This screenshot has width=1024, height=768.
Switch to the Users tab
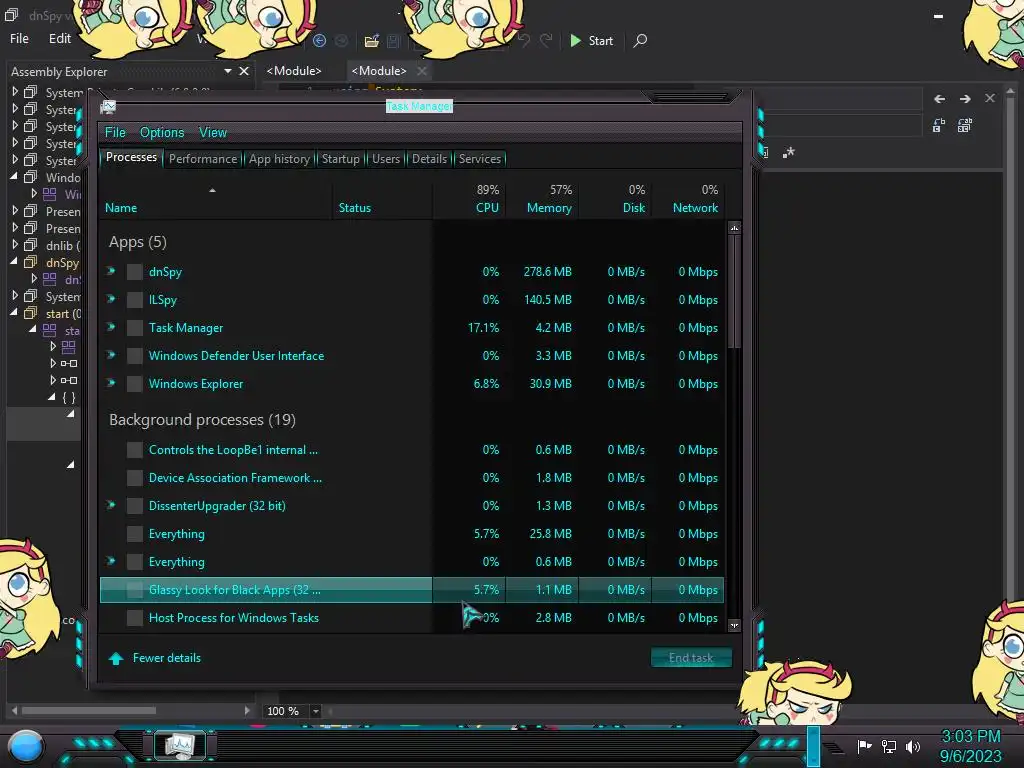[386, 159]
